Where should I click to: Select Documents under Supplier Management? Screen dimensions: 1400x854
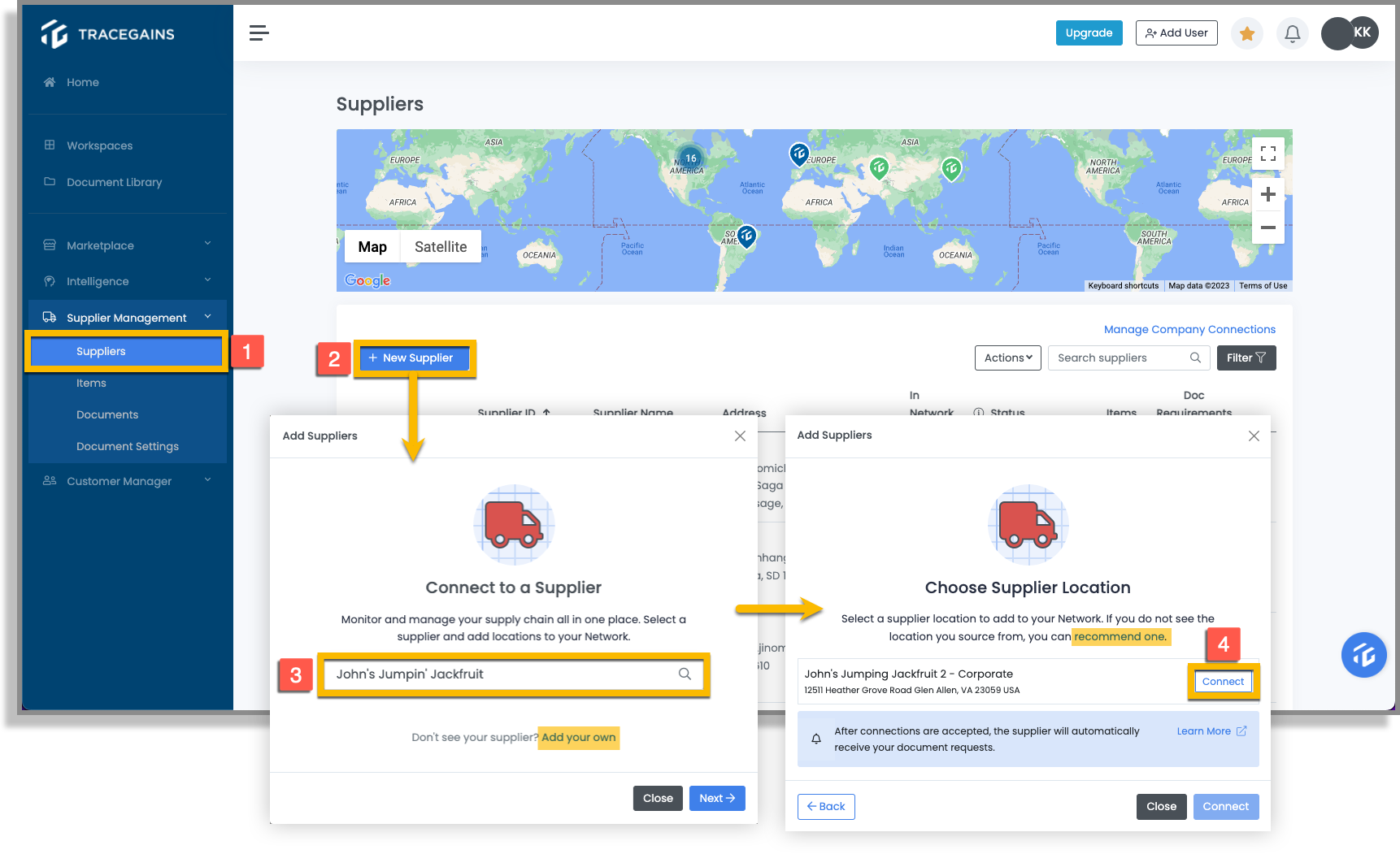coord(107,414)
